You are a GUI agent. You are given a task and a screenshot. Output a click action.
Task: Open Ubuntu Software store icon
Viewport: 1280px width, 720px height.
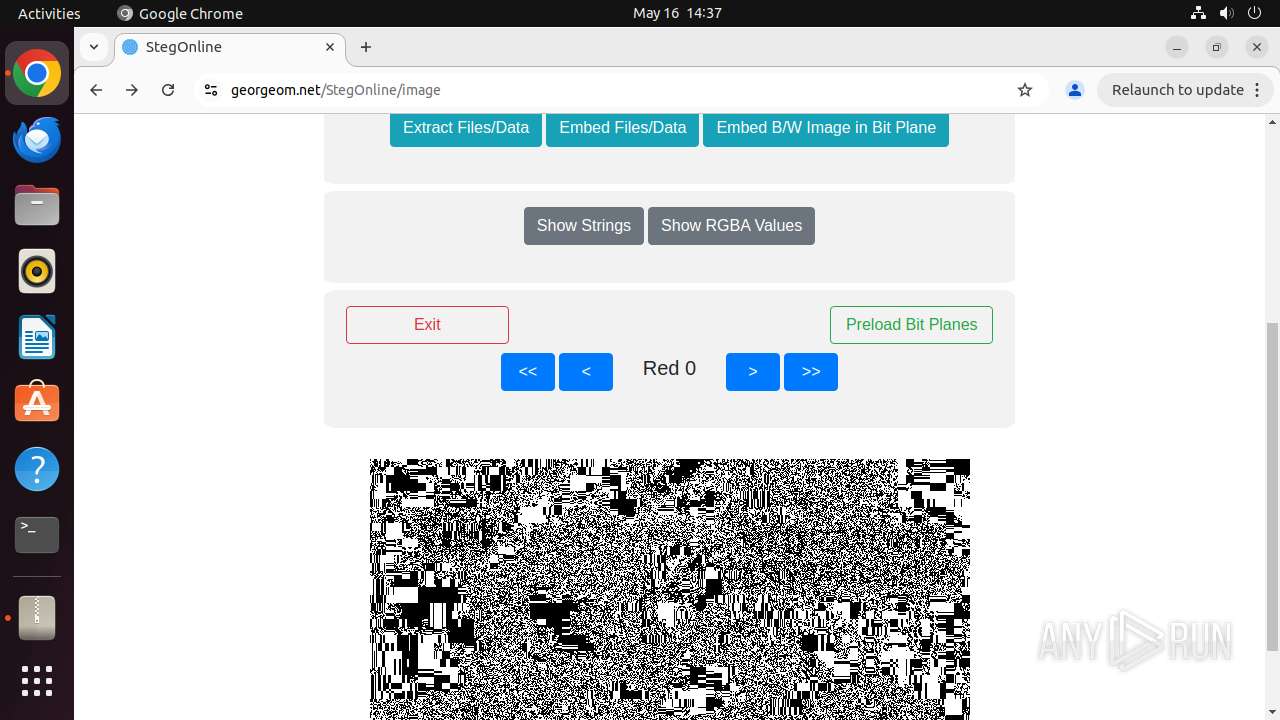point(37,403)
